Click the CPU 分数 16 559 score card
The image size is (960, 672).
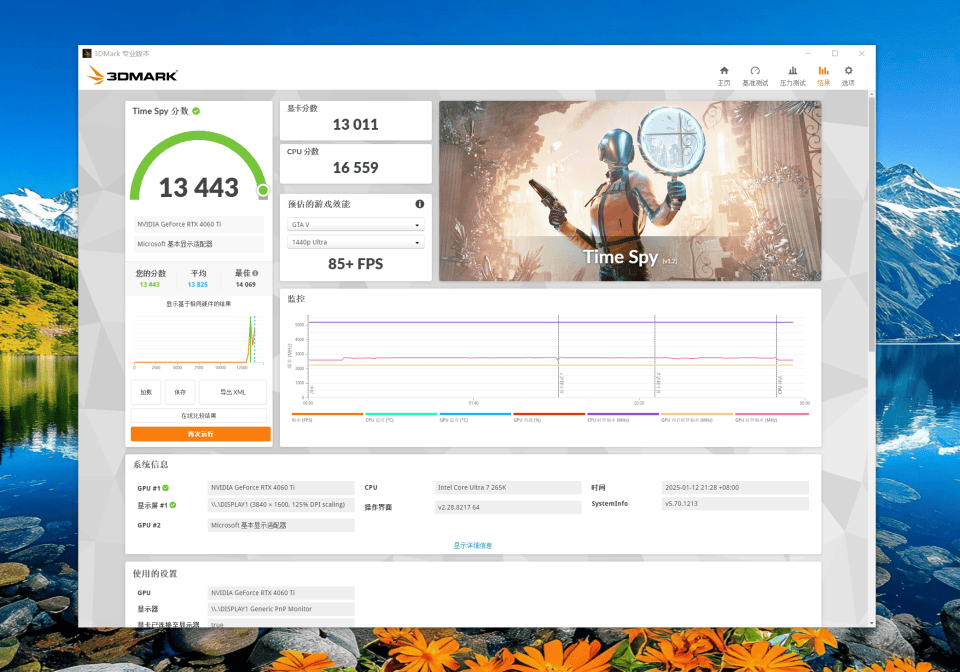click(356, 163)
